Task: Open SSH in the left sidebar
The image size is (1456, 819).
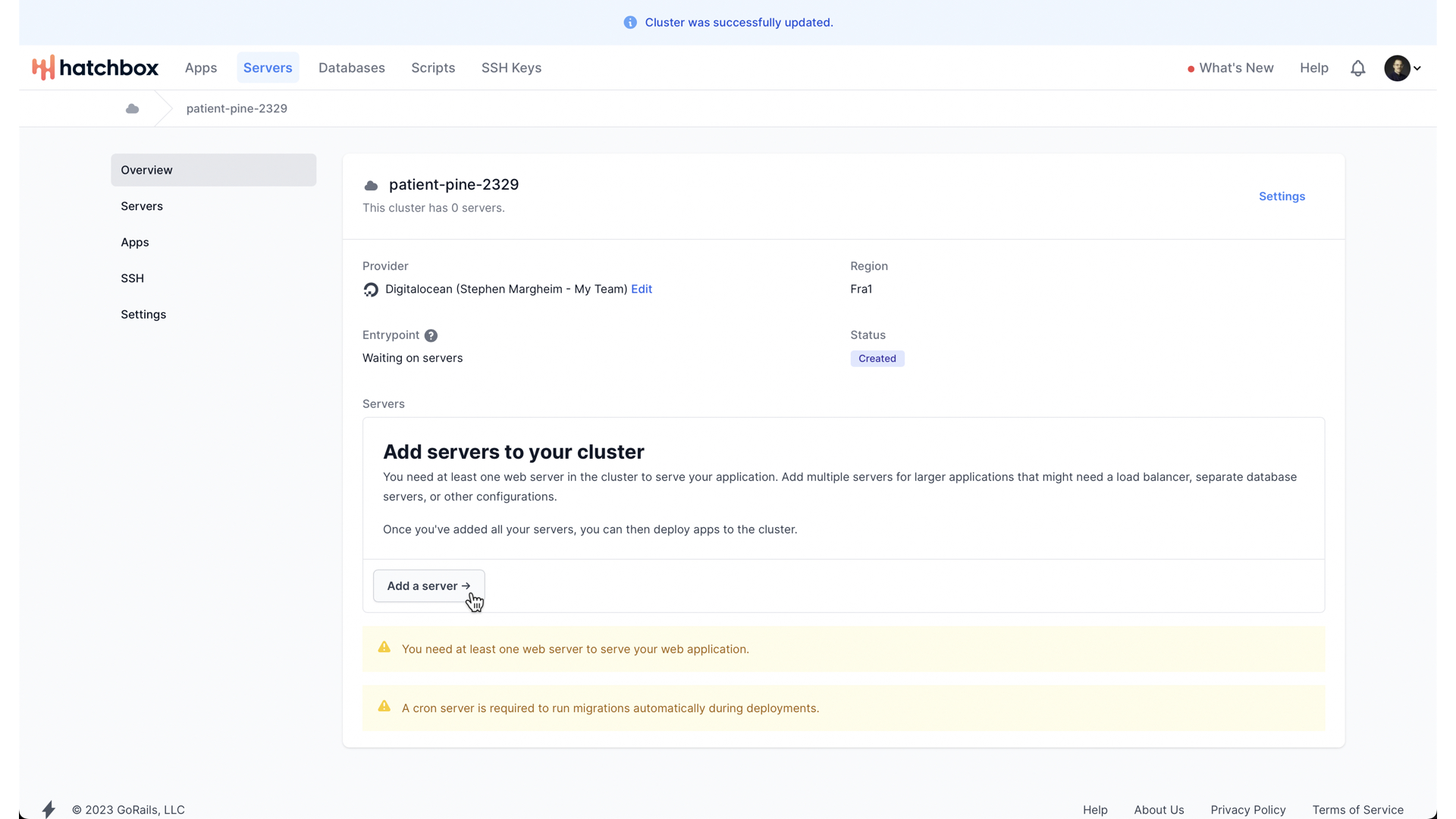Action: click(x=132, y=278)
